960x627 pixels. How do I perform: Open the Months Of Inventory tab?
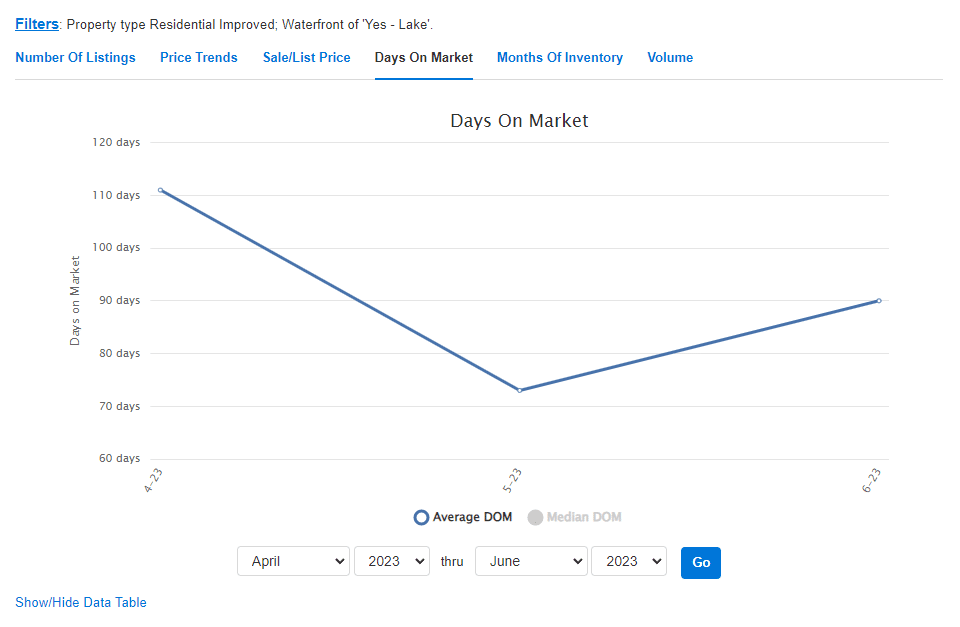560,58
